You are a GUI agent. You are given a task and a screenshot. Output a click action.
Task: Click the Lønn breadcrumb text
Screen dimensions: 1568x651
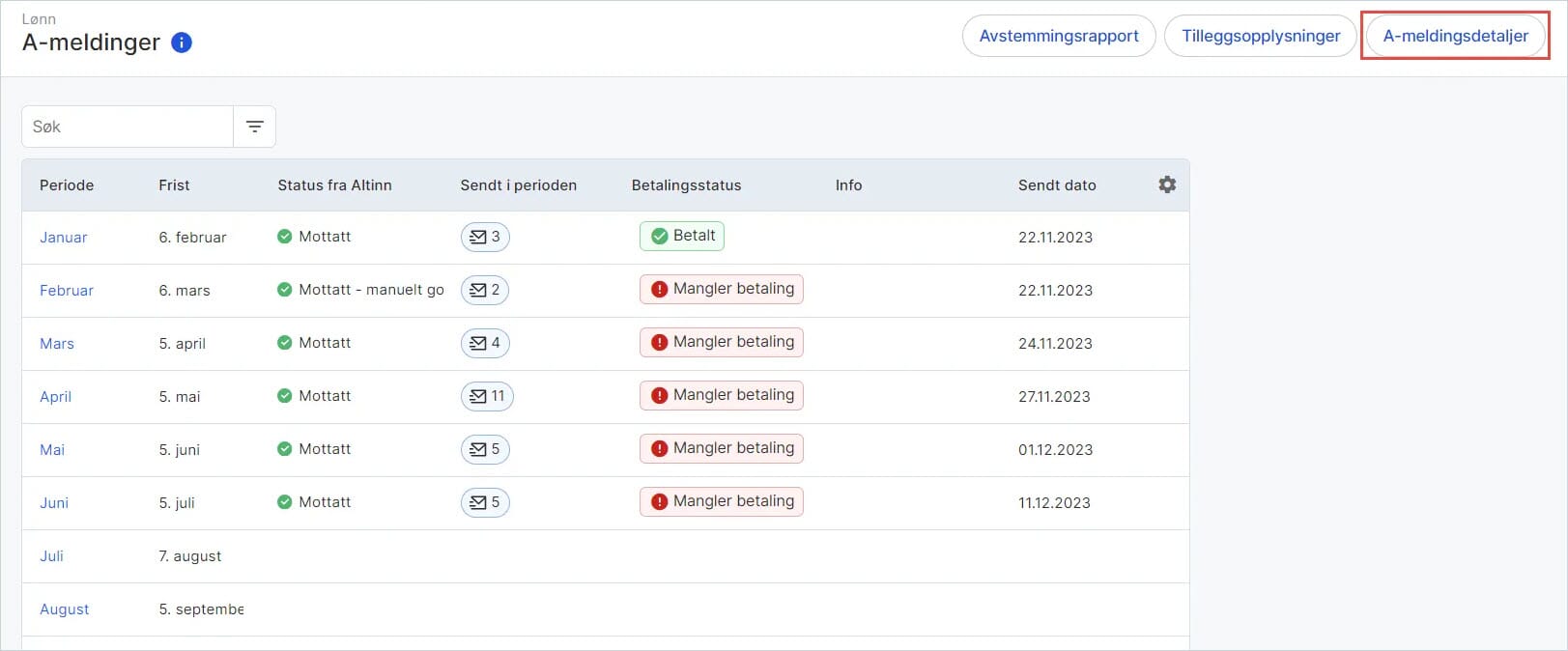tap(39, 19)
